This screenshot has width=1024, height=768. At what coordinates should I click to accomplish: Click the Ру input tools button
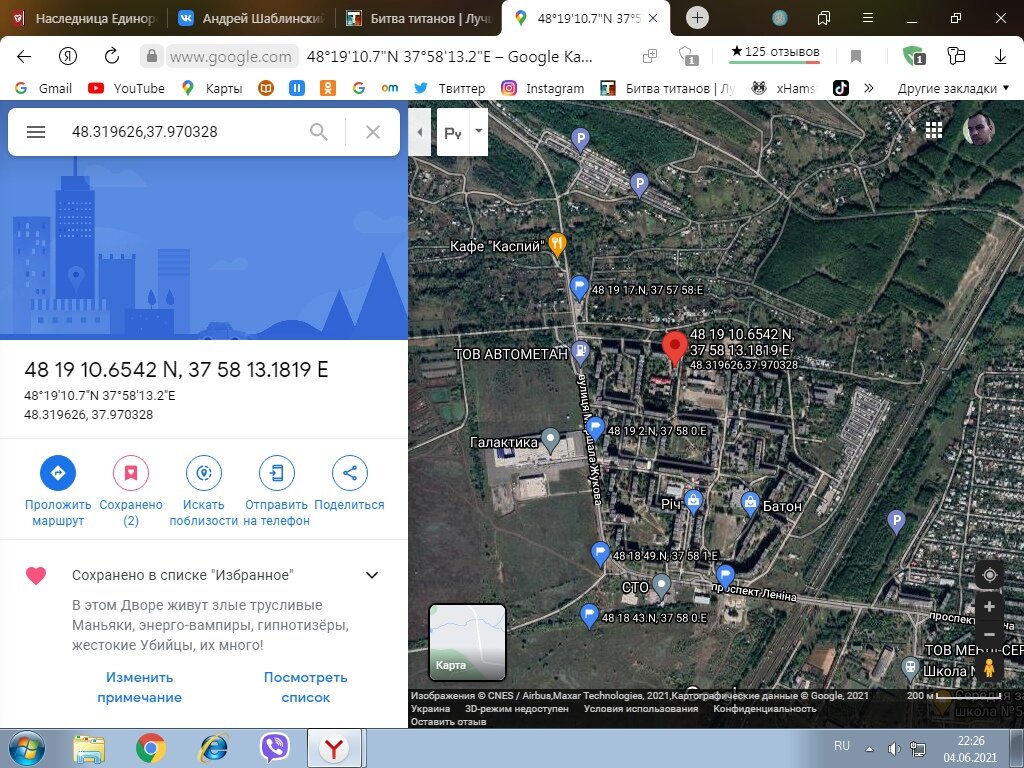click(453, 133)
